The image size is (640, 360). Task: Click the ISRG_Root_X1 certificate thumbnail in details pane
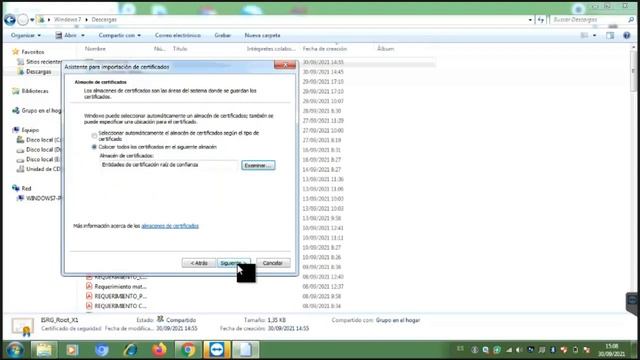click(22, 326)
